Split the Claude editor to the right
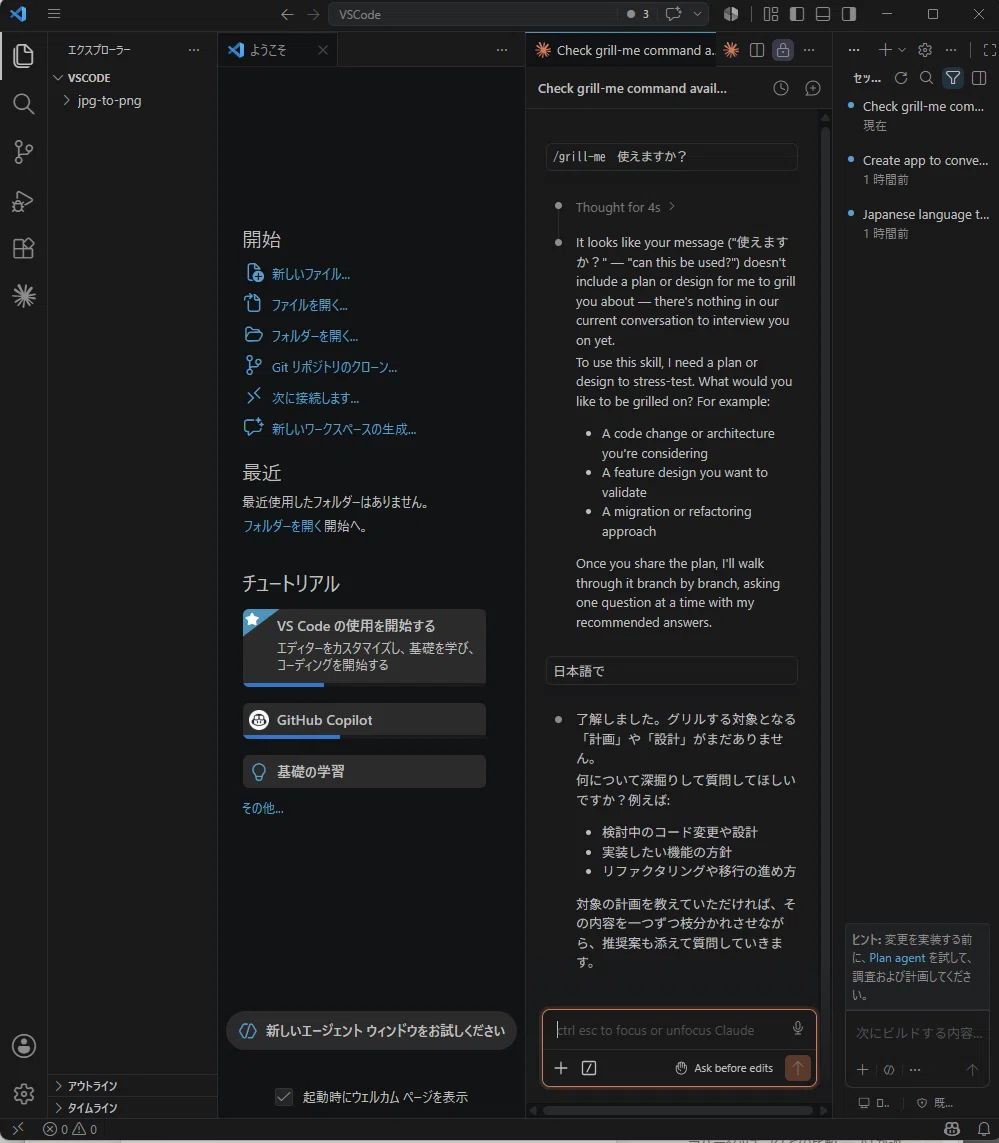The image size is (999, 1143). 757,50
